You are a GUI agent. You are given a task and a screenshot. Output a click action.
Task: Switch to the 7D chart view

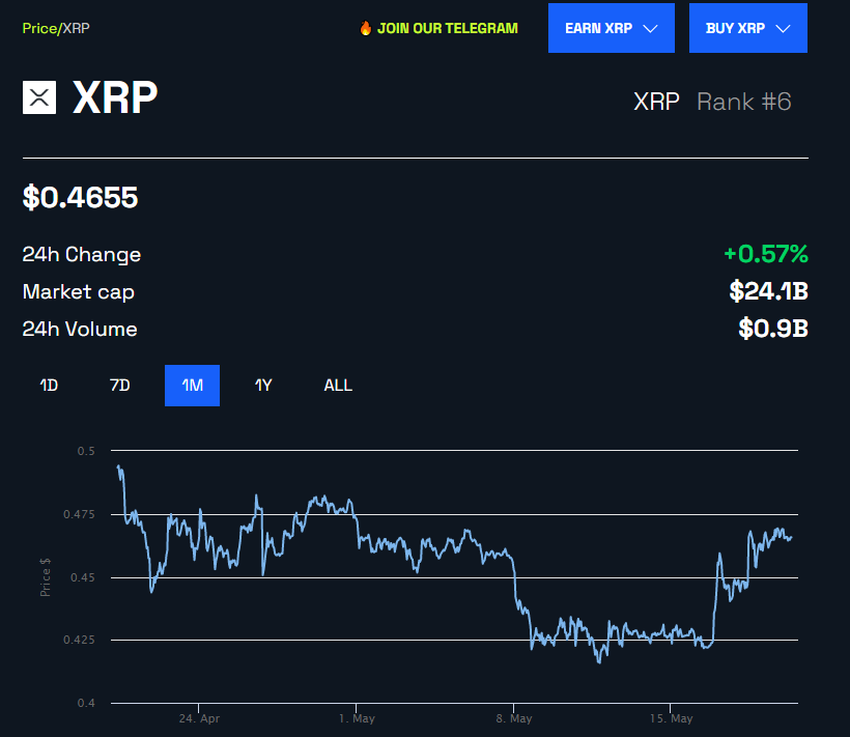pos(120,385)
